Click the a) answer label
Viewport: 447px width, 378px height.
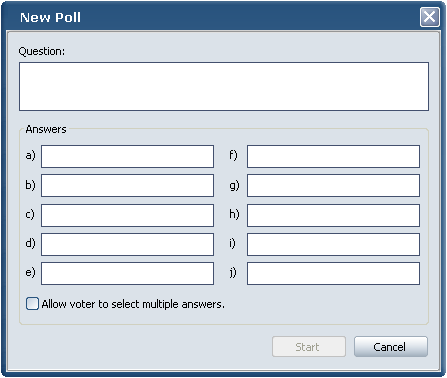pyautogui.click(x=30, y=155)
